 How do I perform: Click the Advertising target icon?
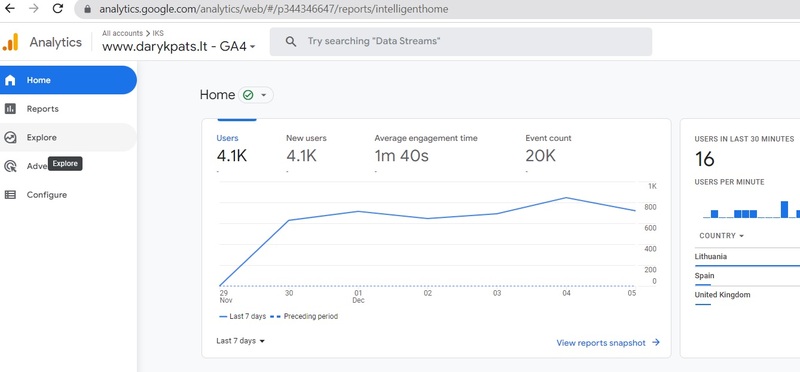pyautogui.click(x=10, y=166)
